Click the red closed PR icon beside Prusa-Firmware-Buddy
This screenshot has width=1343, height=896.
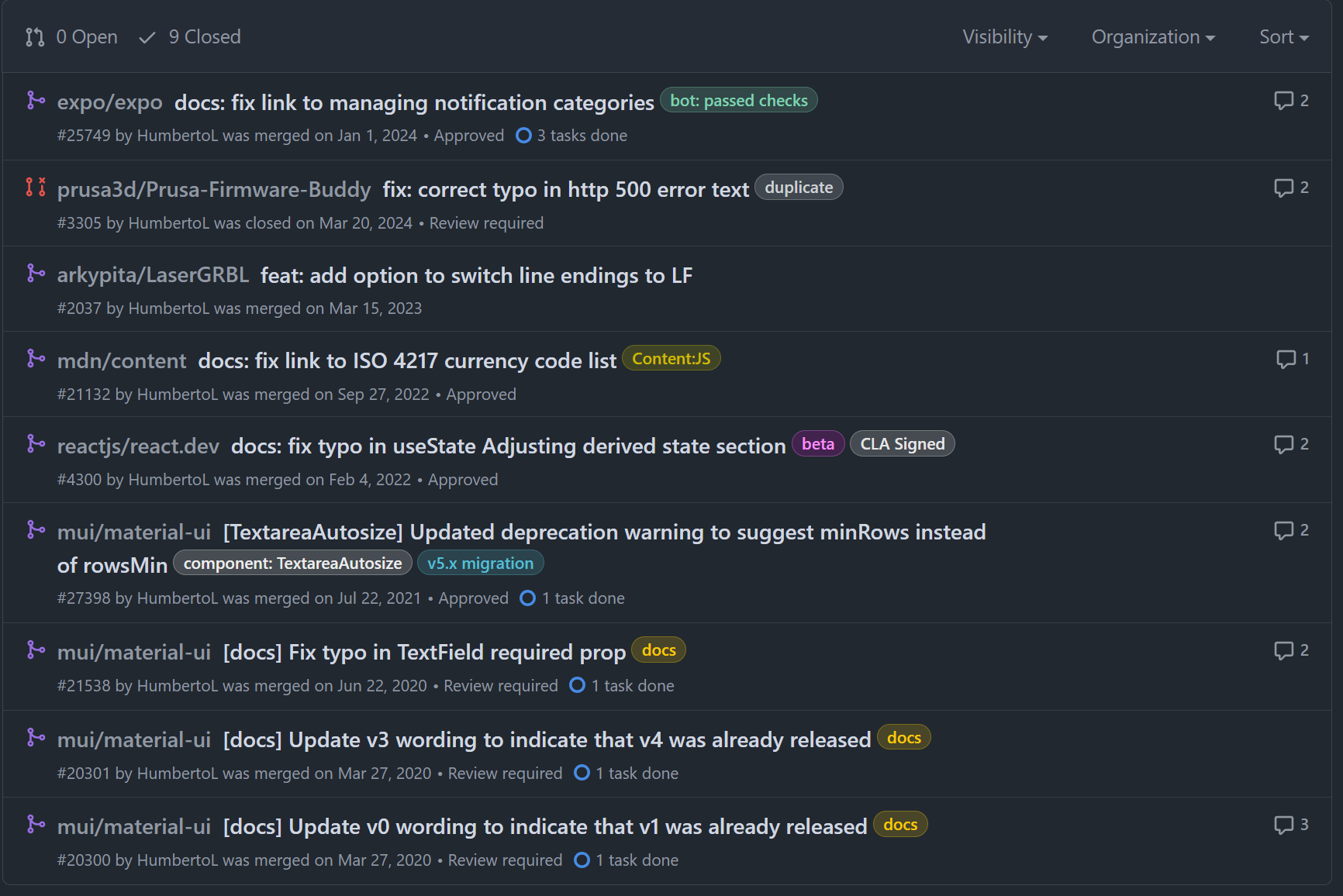coord(34,188)
